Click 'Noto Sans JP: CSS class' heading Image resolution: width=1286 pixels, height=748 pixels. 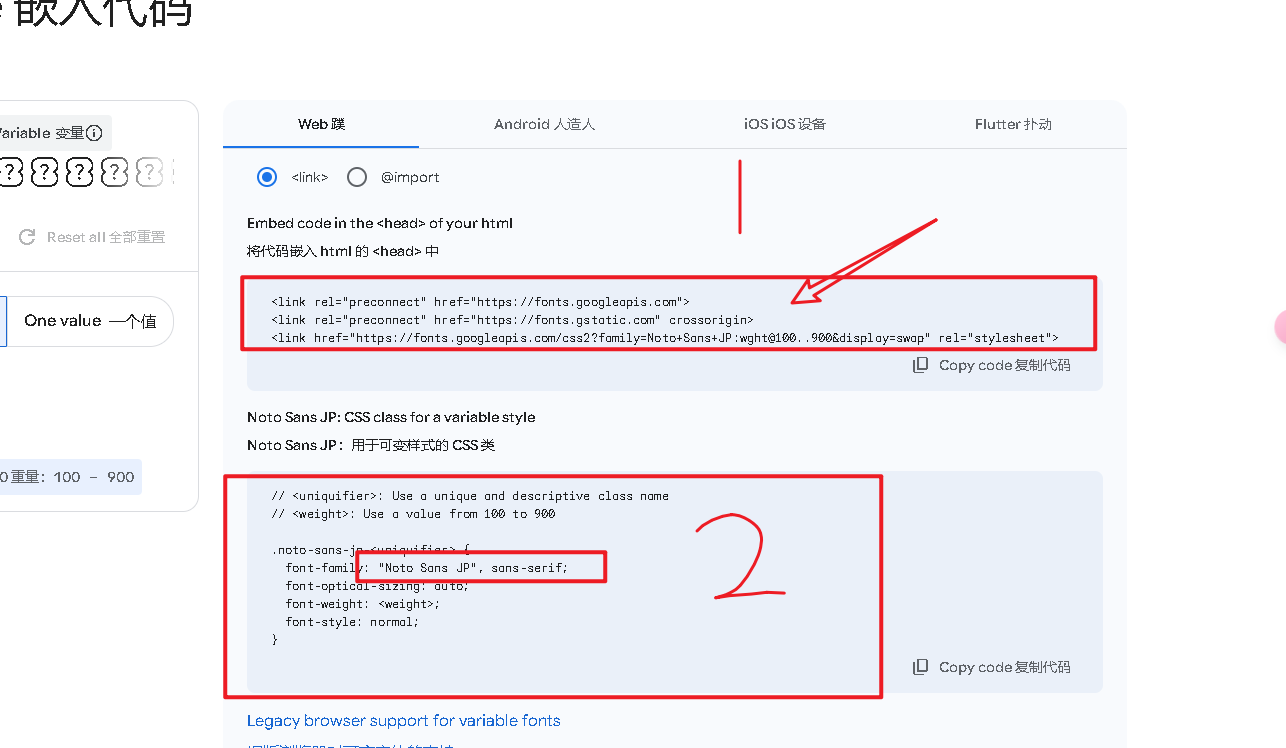(391, 417)
